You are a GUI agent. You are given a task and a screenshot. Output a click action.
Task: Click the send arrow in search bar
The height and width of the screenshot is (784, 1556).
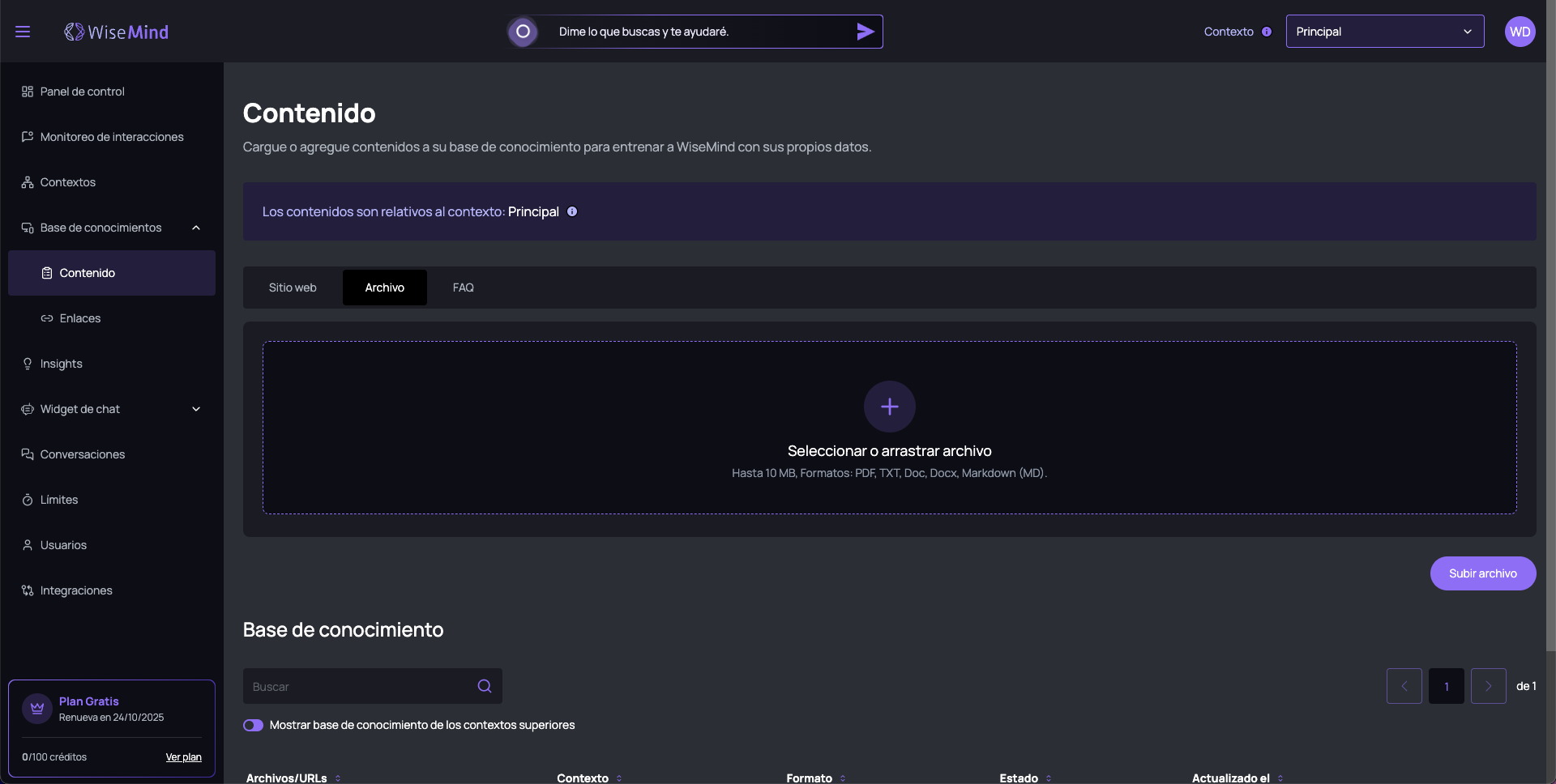pos(865,32)
